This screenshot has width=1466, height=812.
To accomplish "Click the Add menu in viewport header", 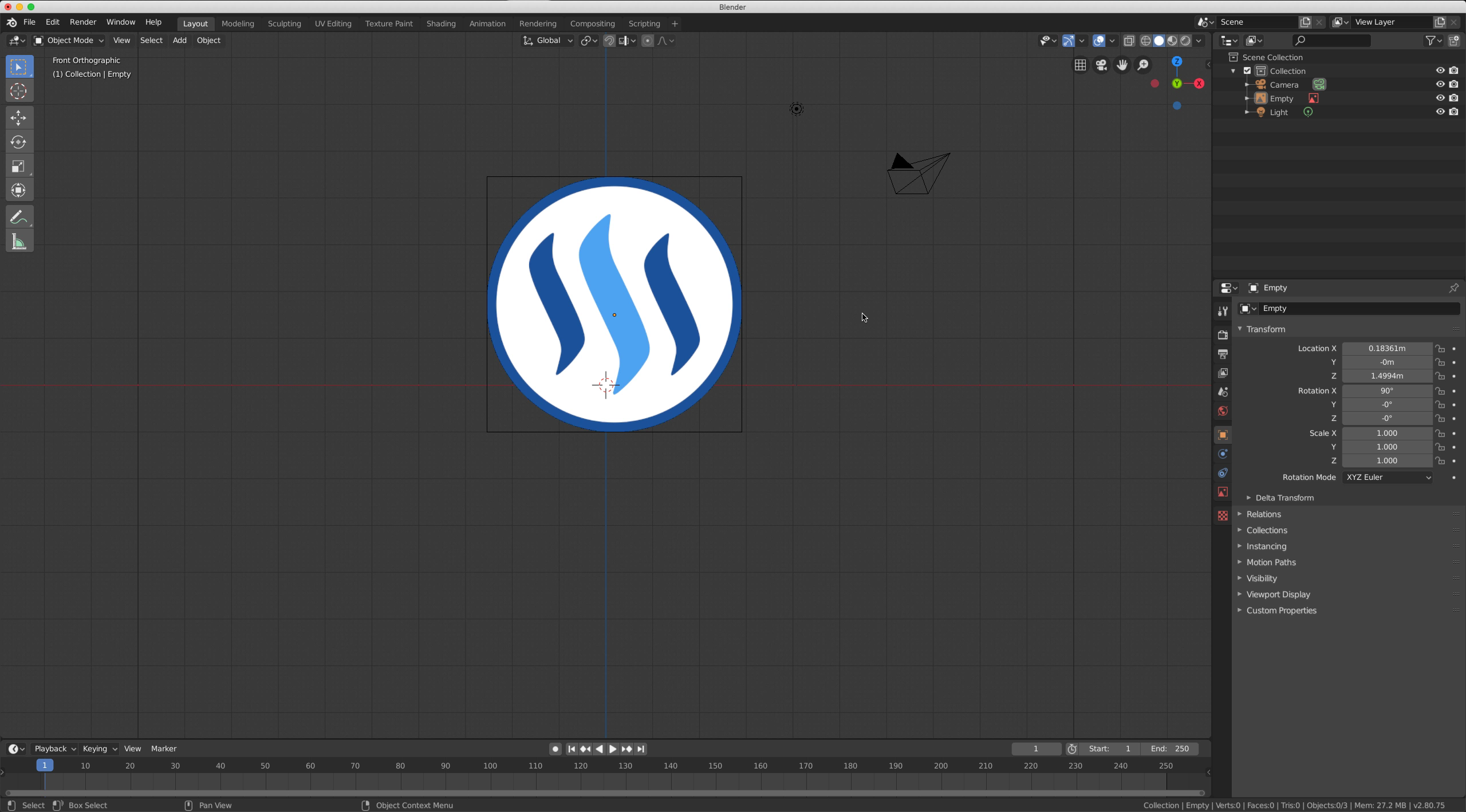I will 179,41.
